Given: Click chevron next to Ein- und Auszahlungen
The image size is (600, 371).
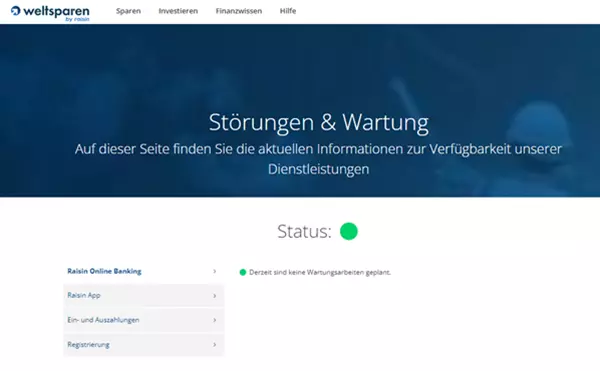Looking at the screenshot, I should point(215,320).
